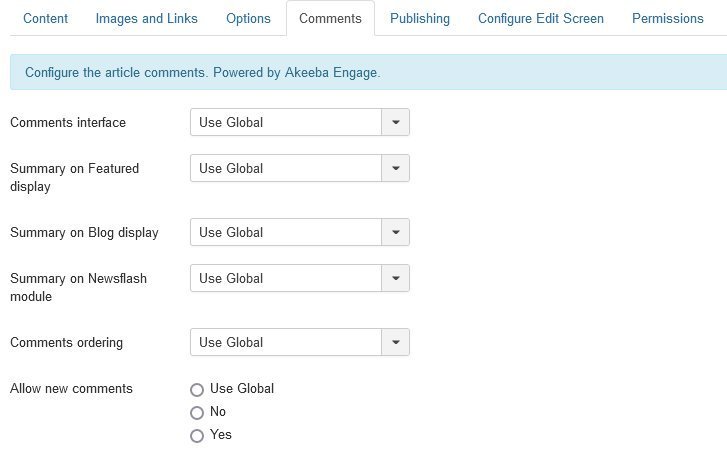The width and height of the screenshot is (727, 458).
Task: Select the Comments tab
Action: 330,18
